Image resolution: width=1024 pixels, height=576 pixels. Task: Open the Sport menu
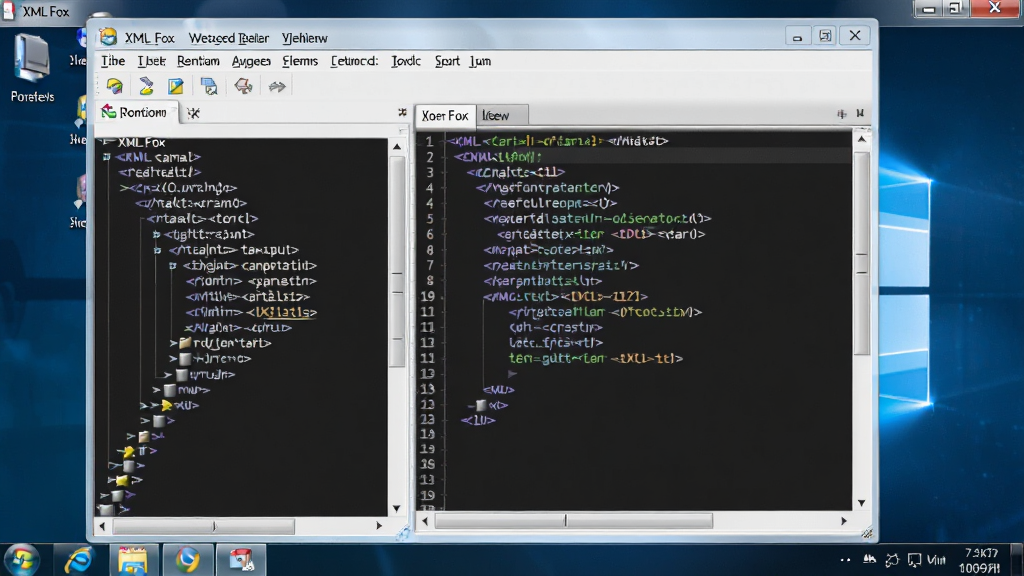(447, 61)
